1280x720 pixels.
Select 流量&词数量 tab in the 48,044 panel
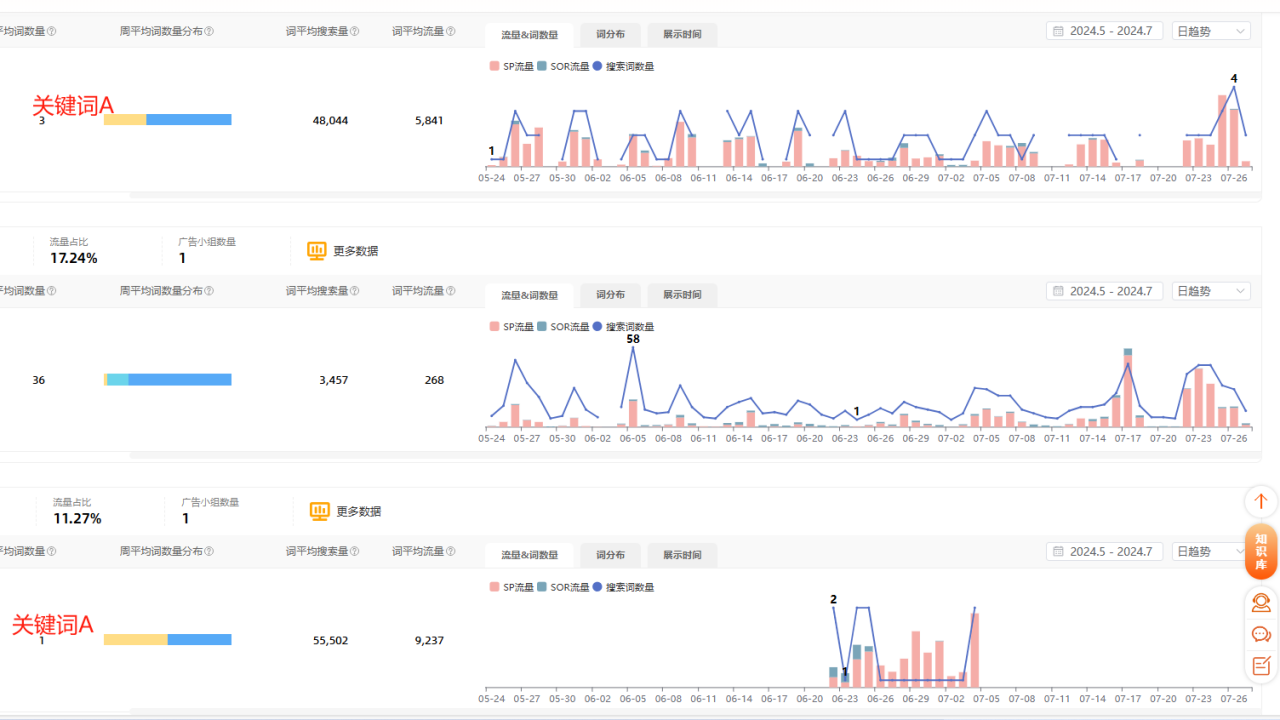529,35
